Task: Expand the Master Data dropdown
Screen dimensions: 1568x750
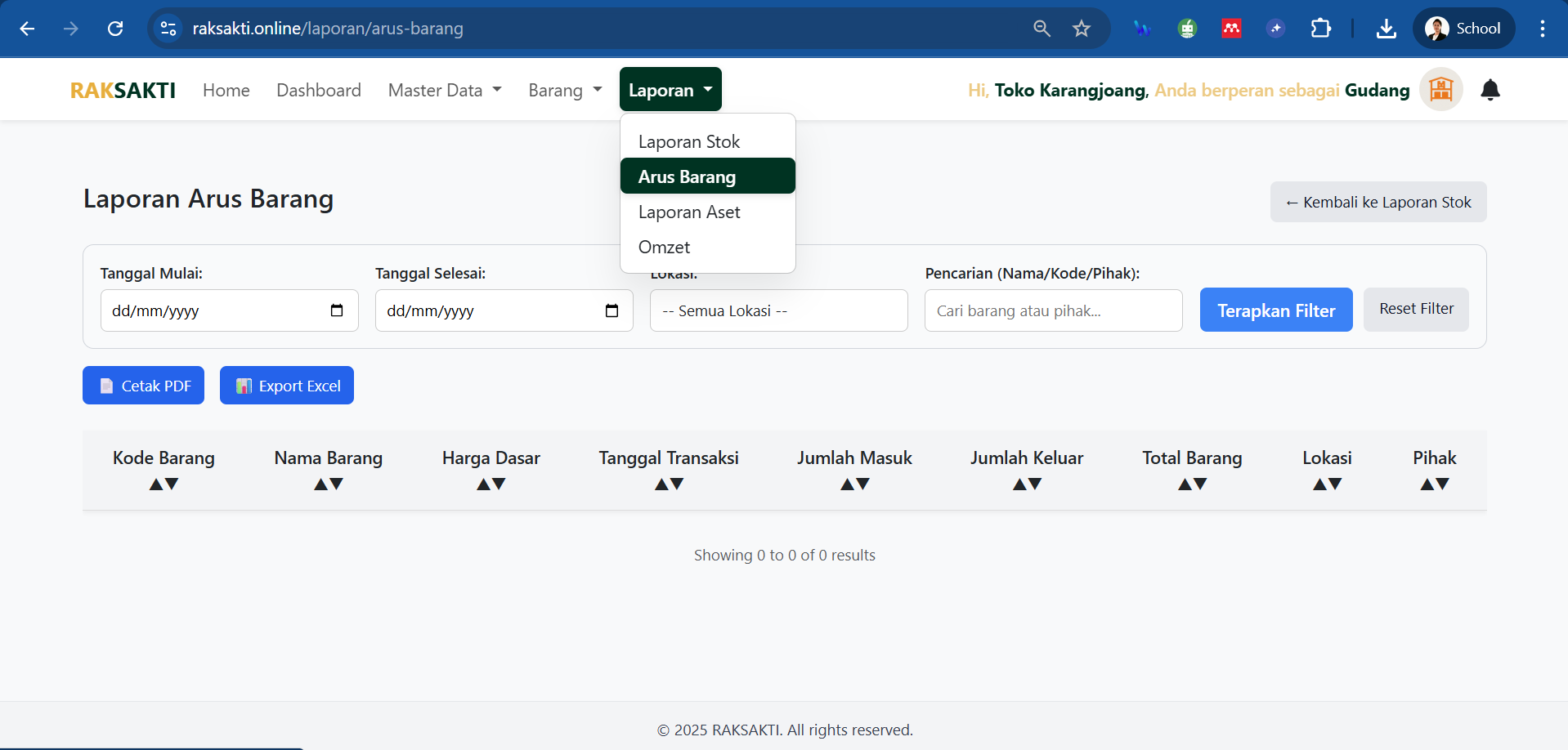Action: (x=445, y=90)
